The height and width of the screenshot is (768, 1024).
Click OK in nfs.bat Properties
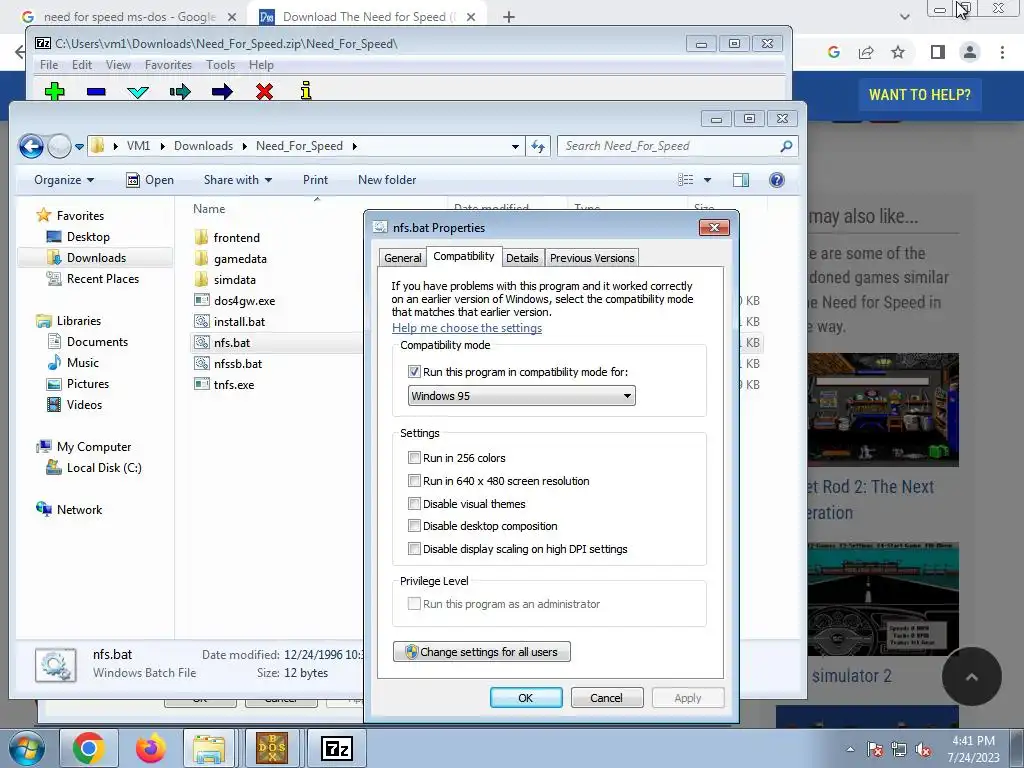point(526,697)
